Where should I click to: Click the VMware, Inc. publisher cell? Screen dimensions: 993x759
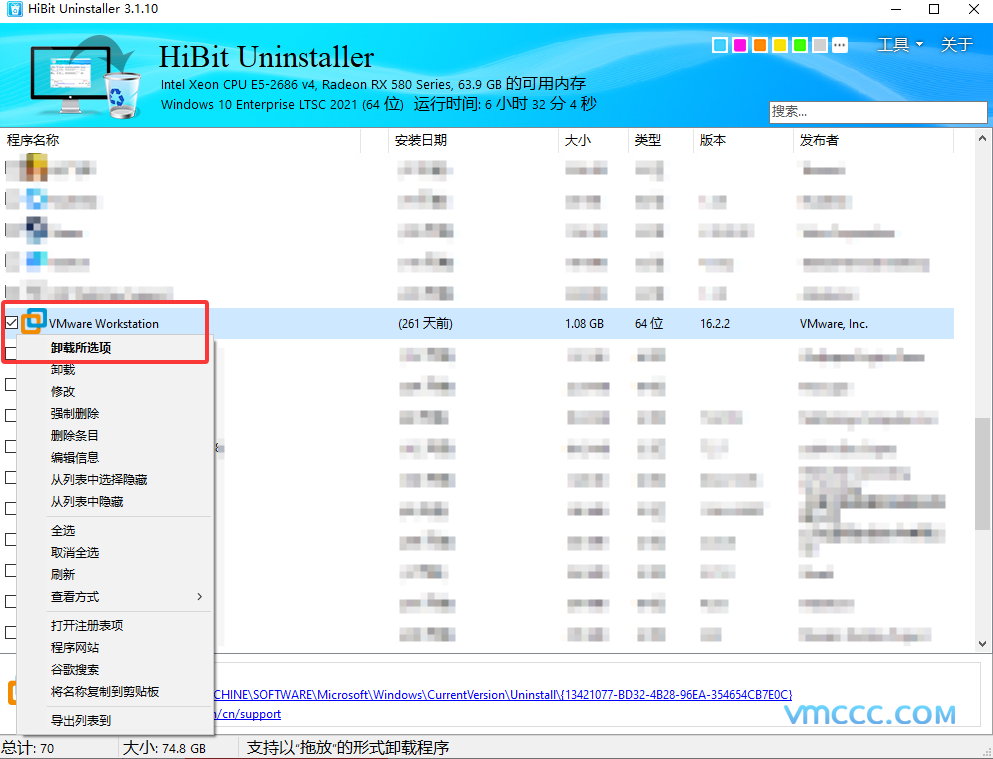(x=833, y=323)
